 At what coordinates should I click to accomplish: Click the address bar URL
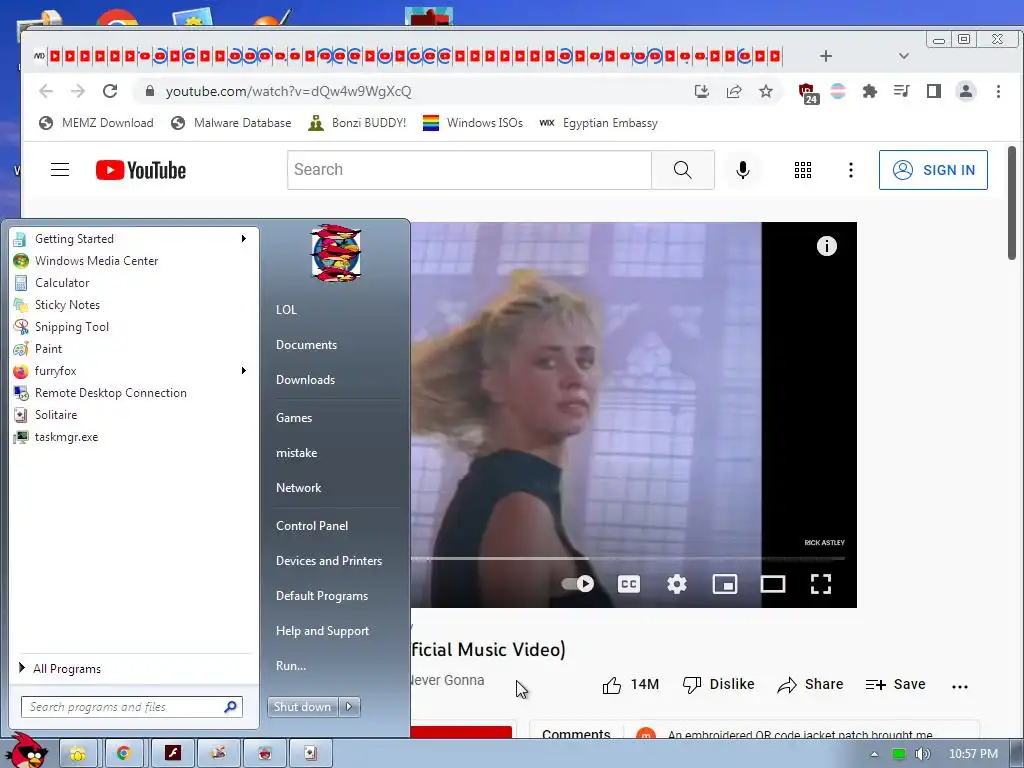[x=288, y=91]
